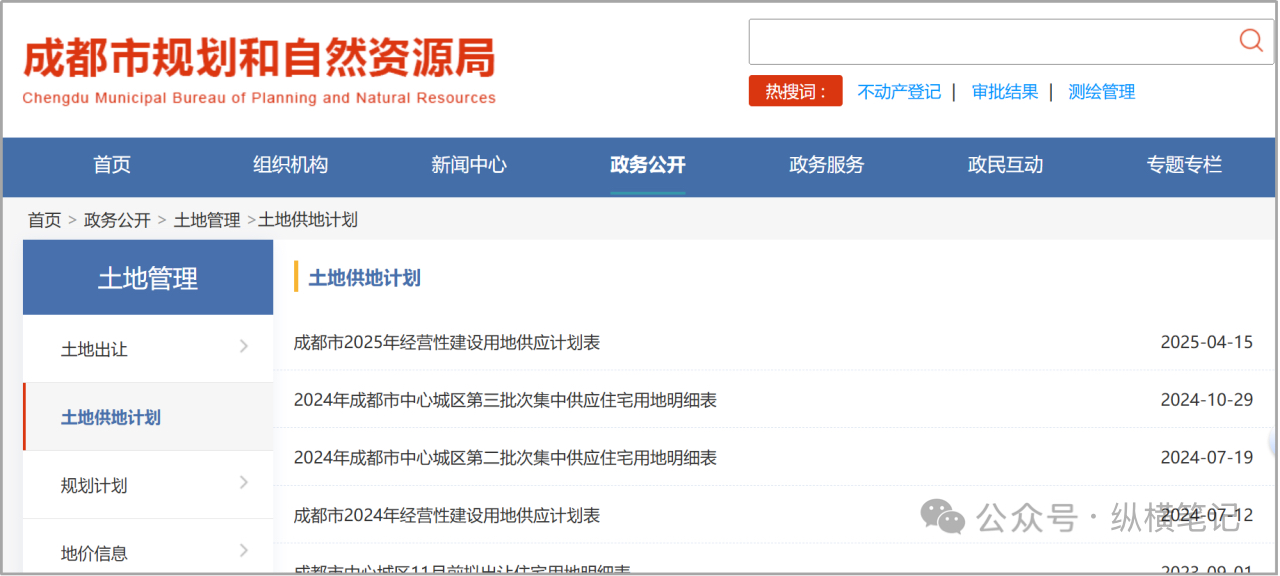Open the bureau logo 成都市规划和自然资源局
The width and height of the screenshot is (1280, 576).
point(259,71)
